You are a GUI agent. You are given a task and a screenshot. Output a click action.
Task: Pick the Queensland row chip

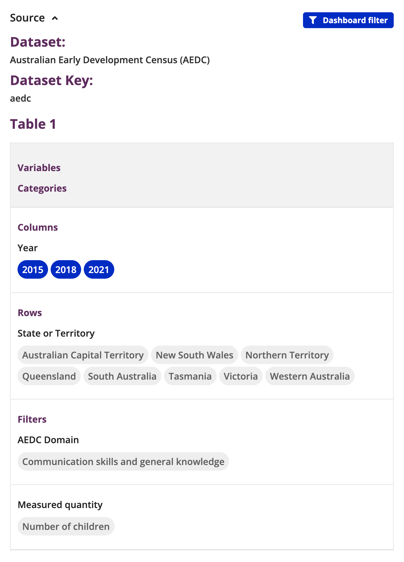(x=49, y=376)
